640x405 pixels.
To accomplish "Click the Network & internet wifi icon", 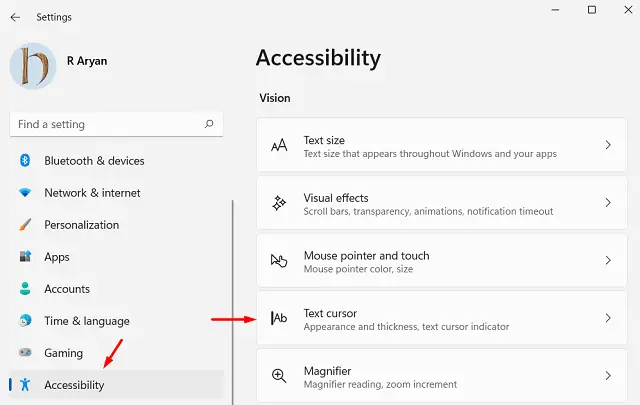I will [x=25, y=193].
